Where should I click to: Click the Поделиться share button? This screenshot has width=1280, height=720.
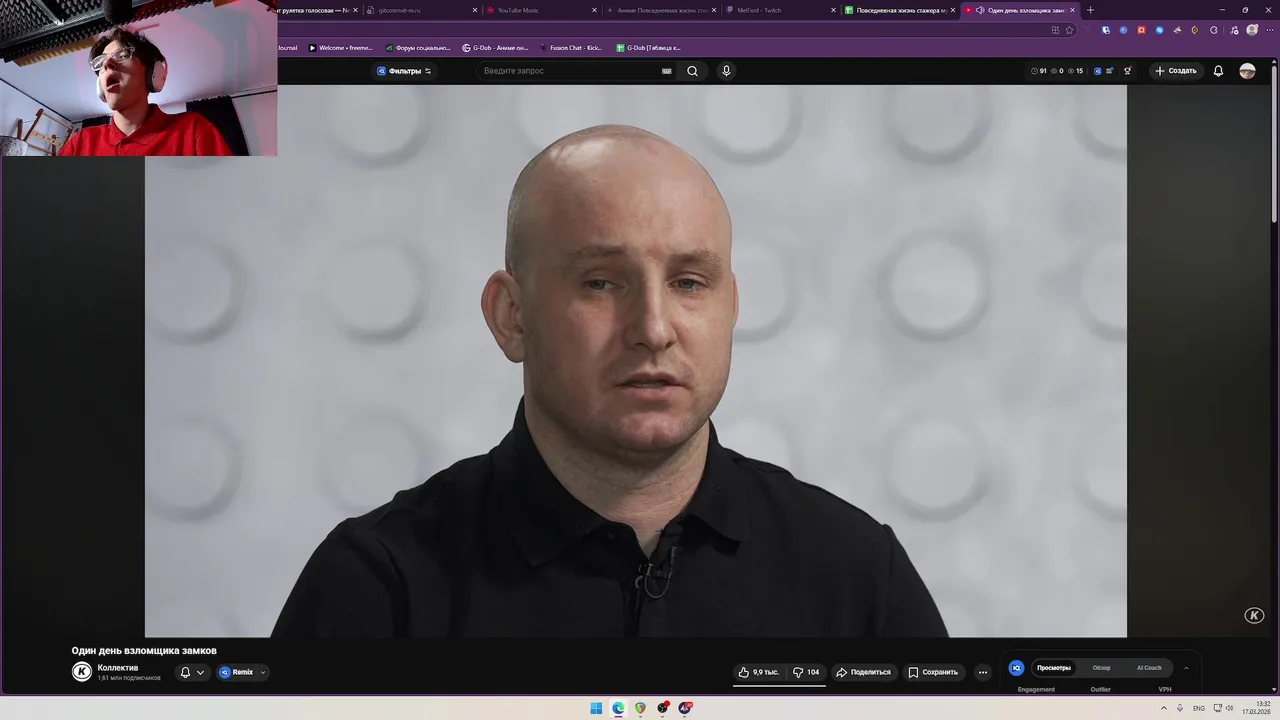(x=863, y=672)
